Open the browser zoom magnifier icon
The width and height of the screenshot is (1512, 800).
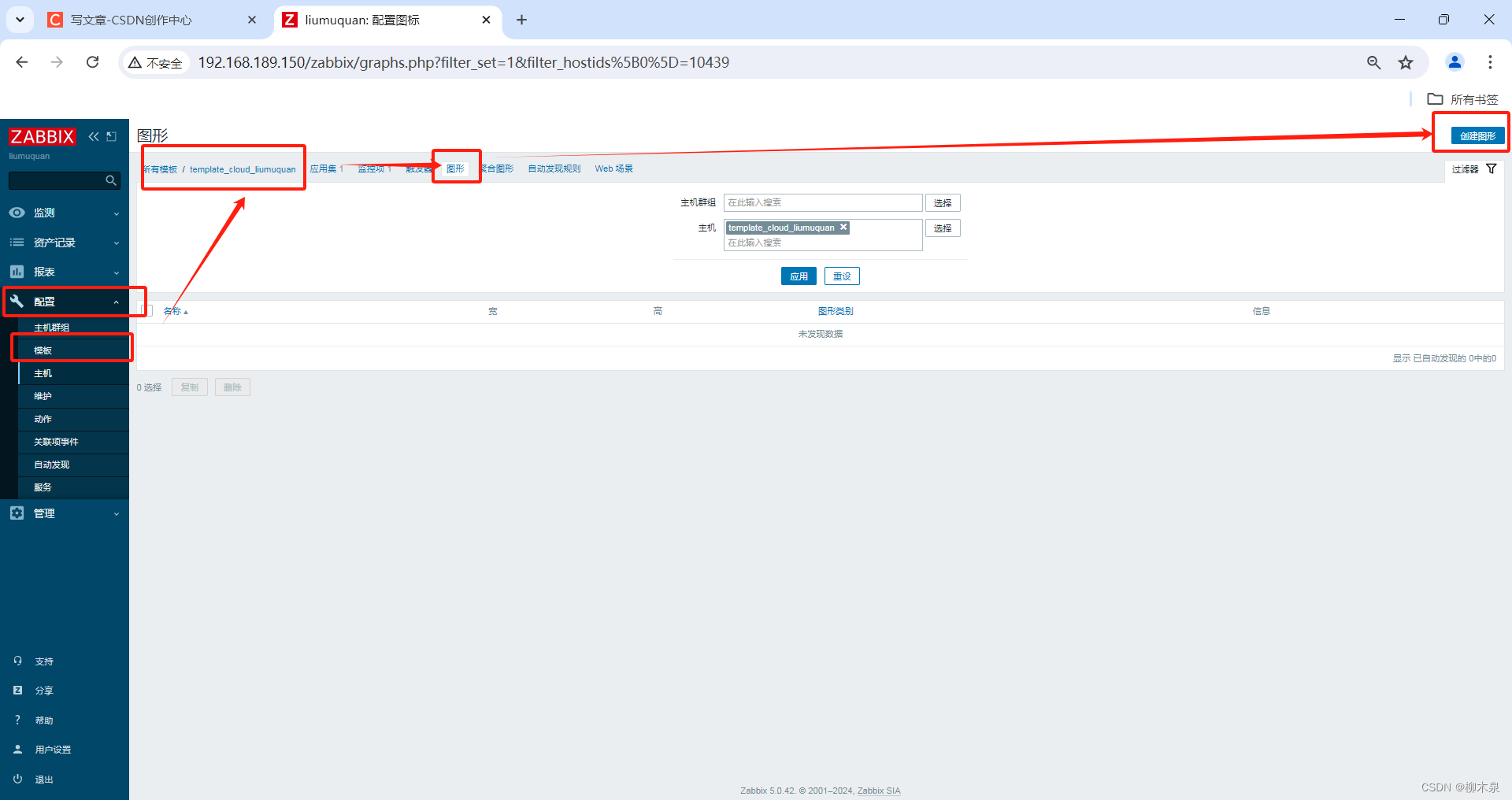(1374, 62)
